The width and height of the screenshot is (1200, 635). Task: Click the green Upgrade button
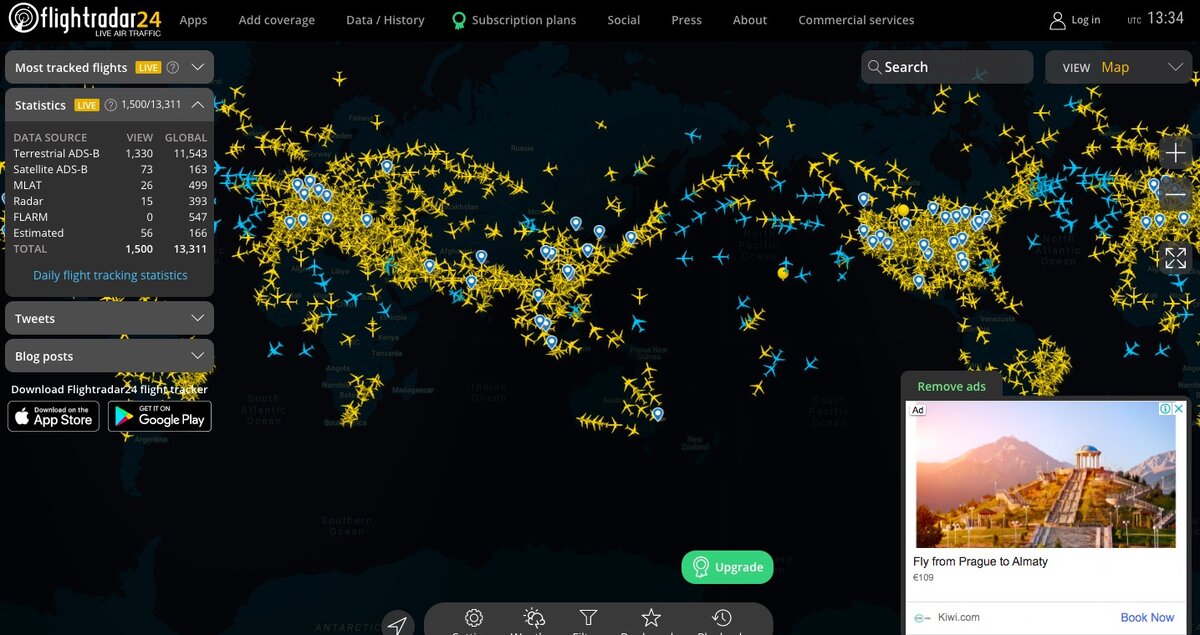click(x=728, y=567)
